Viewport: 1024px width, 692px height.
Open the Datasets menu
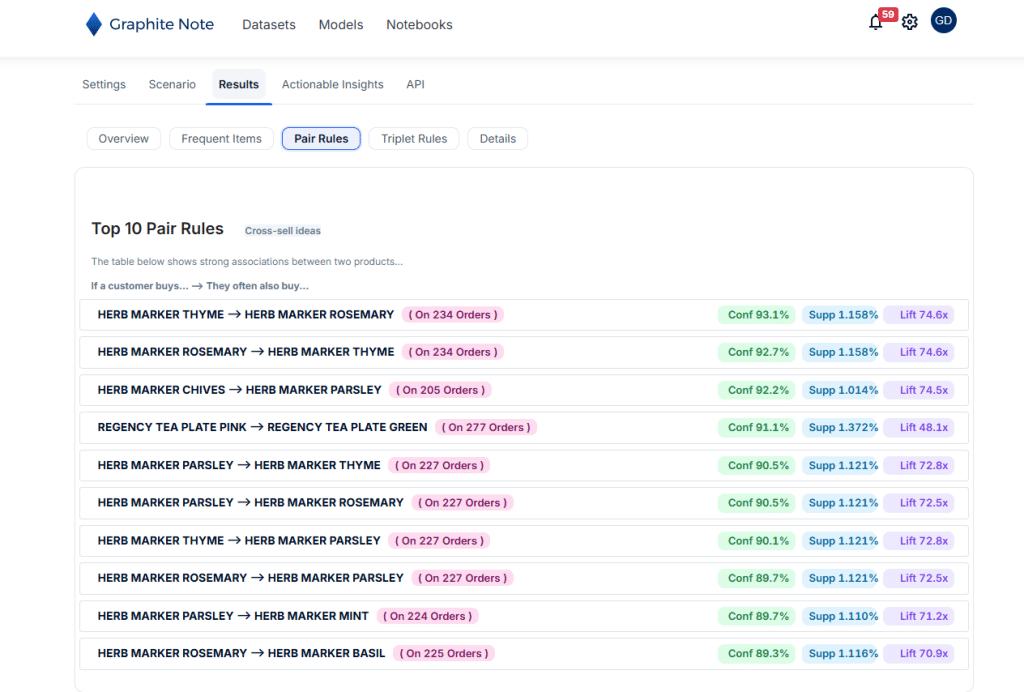tap(269, 25)
